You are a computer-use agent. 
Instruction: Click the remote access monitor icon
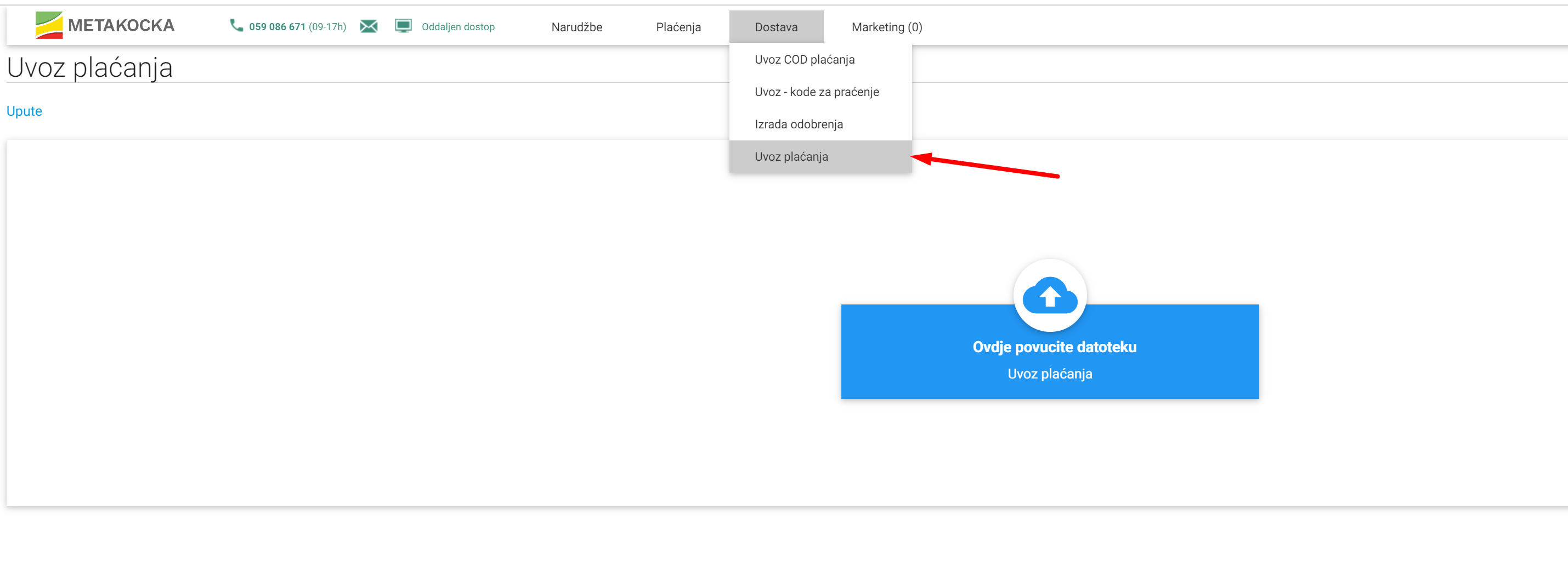coord(403,26)
